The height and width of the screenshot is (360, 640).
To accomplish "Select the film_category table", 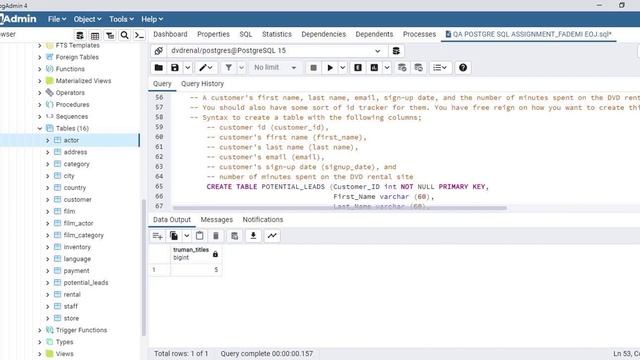I will click(84, 235).
